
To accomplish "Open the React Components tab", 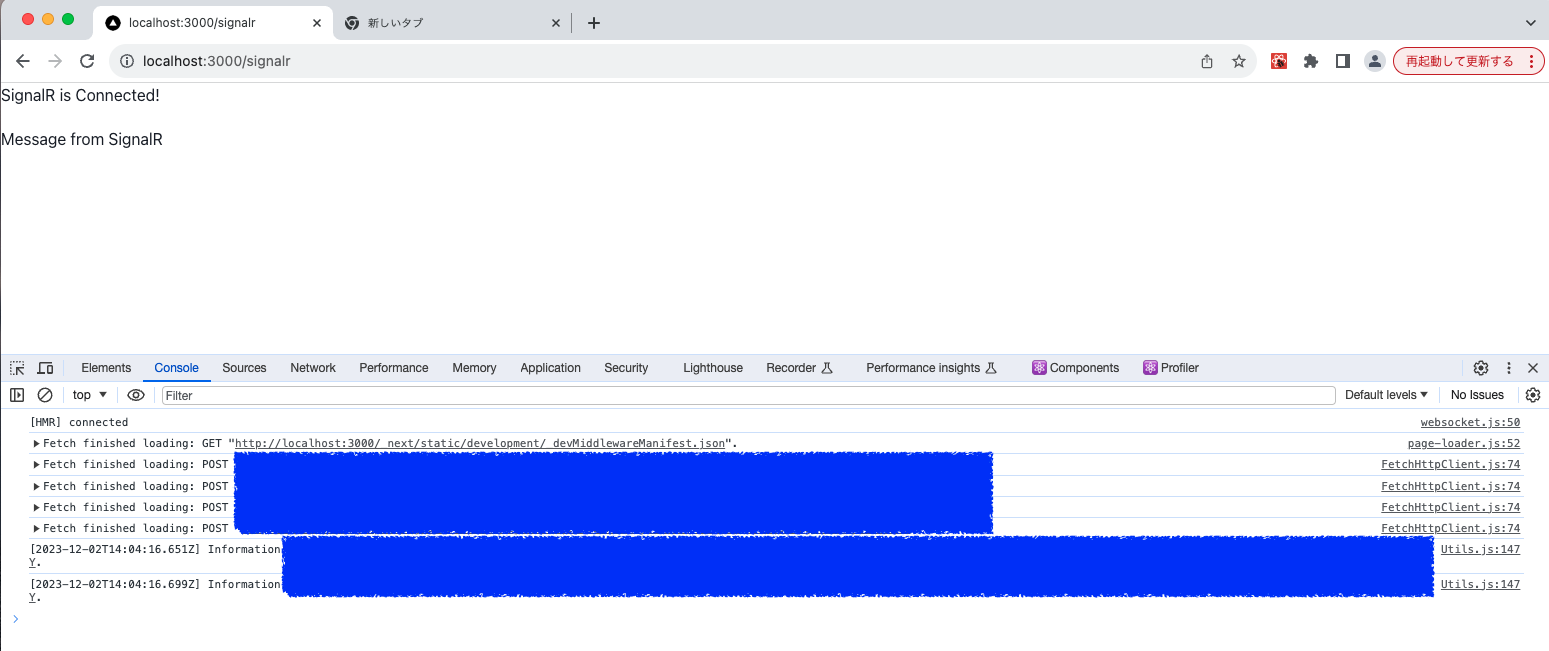I will [x=1076, y=368].
